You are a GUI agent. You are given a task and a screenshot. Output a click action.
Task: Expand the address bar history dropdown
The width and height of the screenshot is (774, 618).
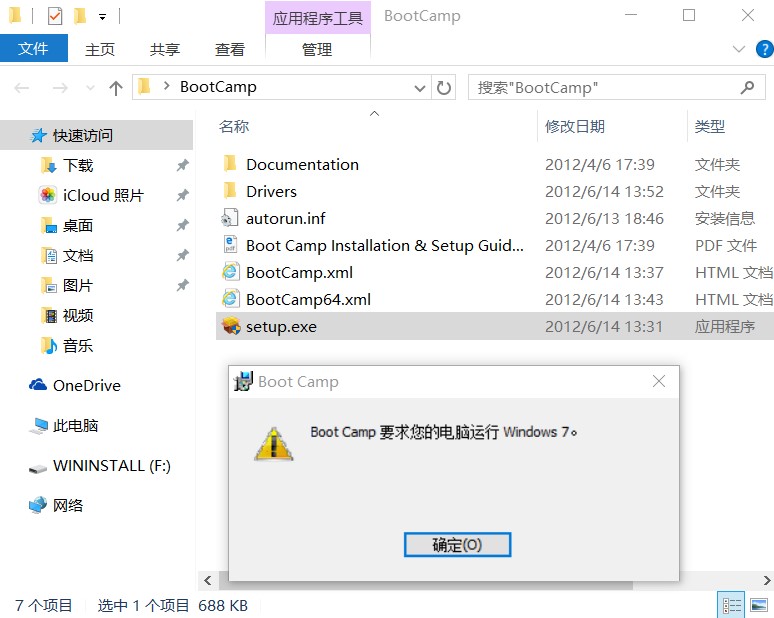click(420, 88)
